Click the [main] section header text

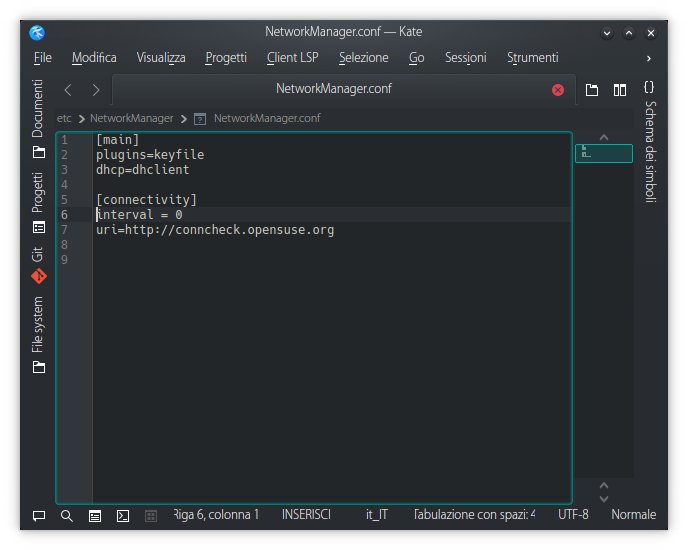click(118, 140)
